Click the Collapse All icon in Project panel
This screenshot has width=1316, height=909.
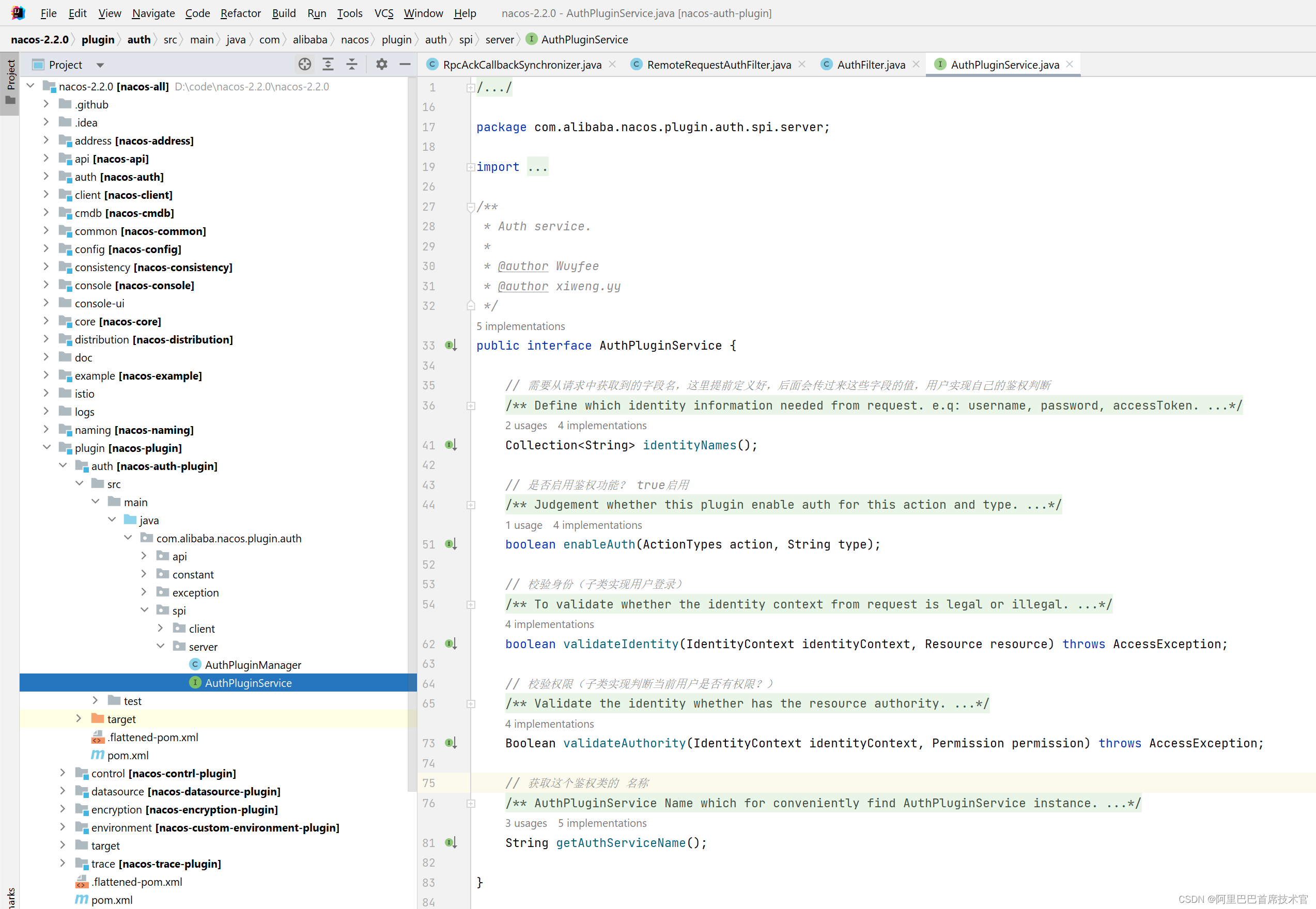tap(352, 65)
